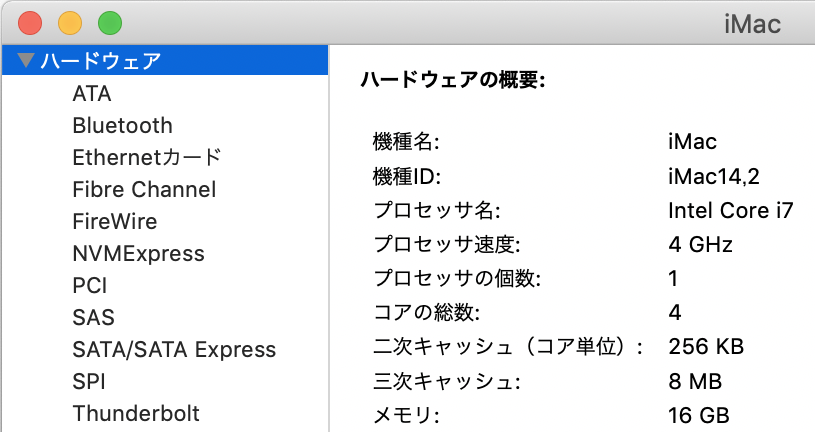Click the 機種ID label
The width and height of the screenshot is (815, 432).
(406, 176)
